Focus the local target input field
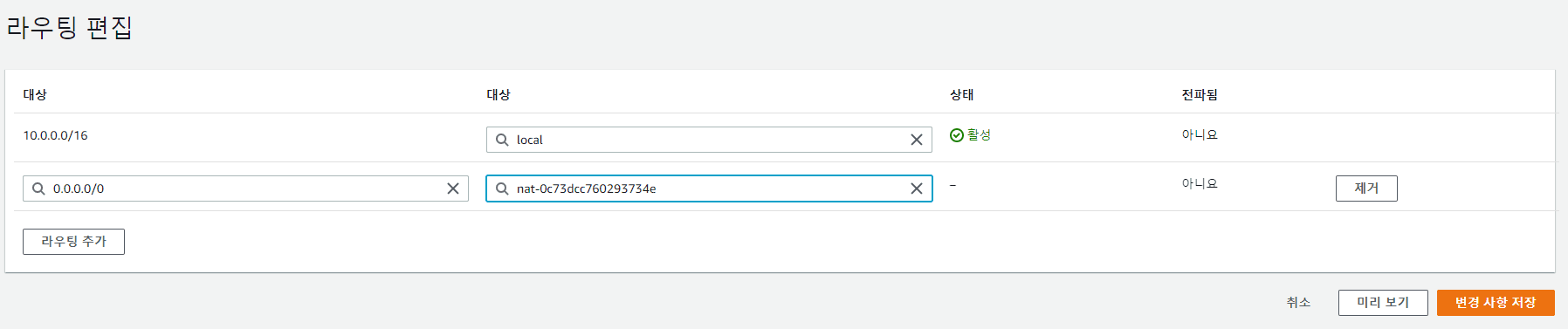The image size is (1568, 329). [x=709, y=140]
